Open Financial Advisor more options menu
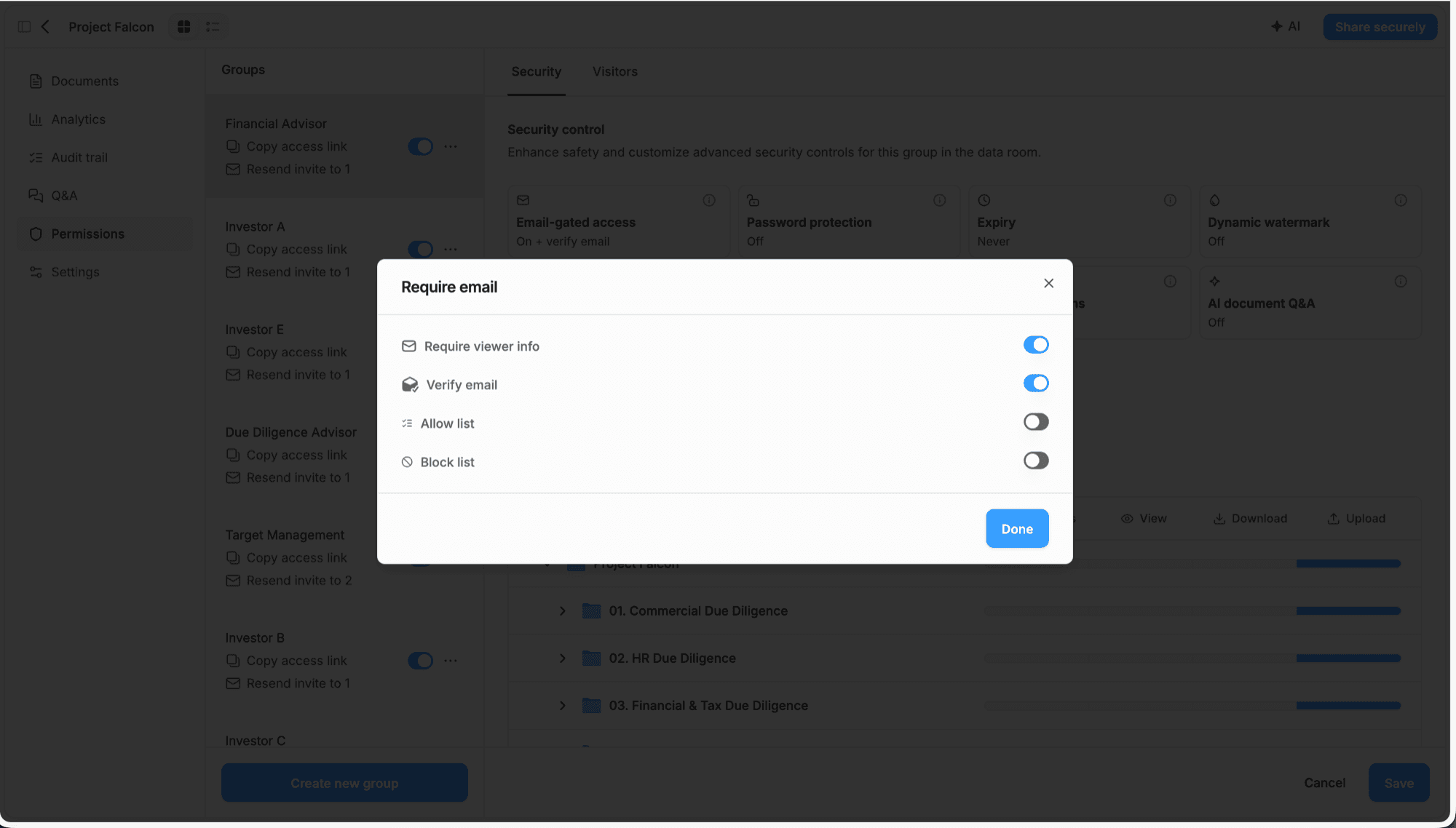Image resolution: width=1456 pixels, height=828 pixels. point(451,146)
